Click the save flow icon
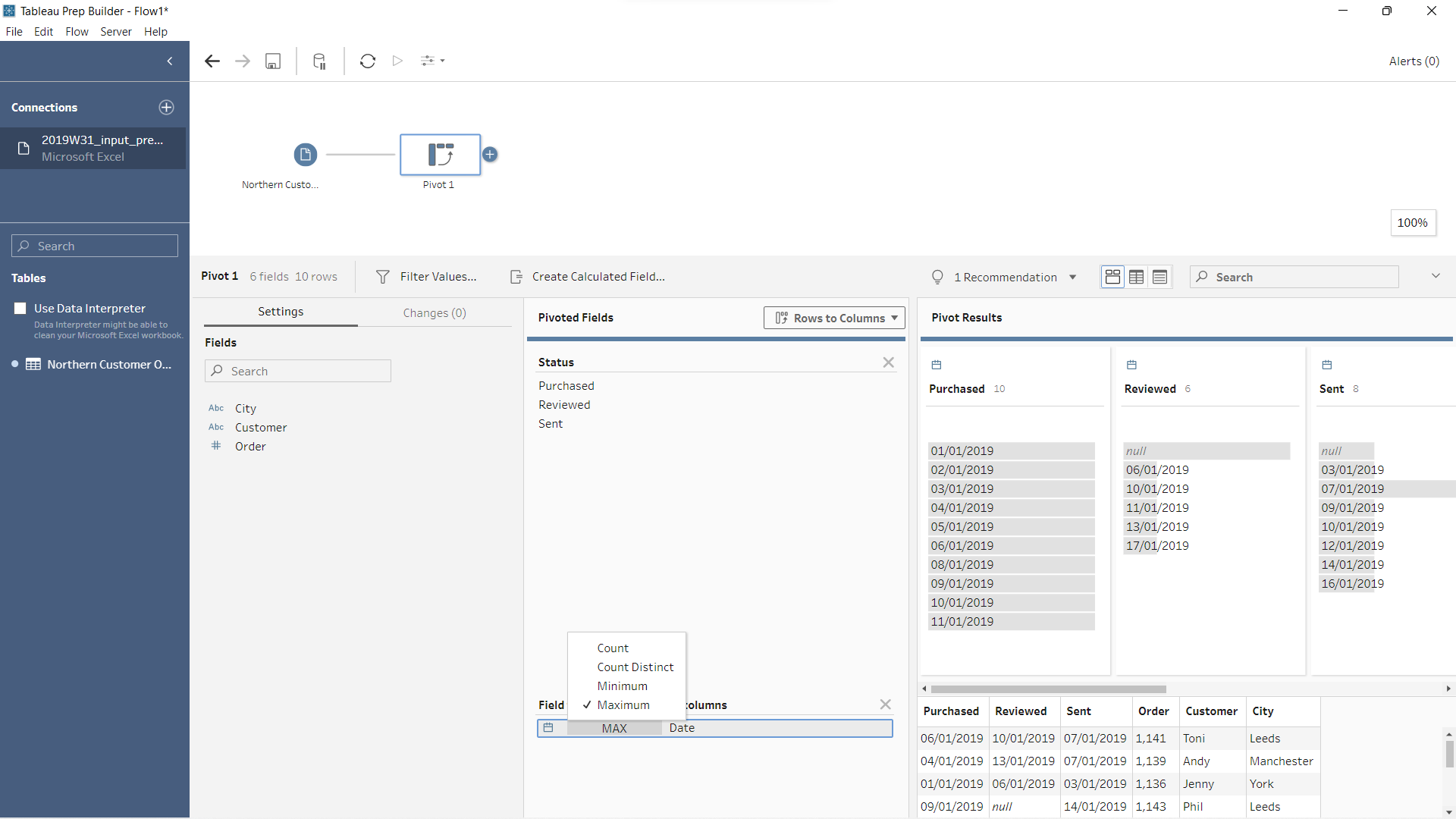 click(x=273, y=61)
